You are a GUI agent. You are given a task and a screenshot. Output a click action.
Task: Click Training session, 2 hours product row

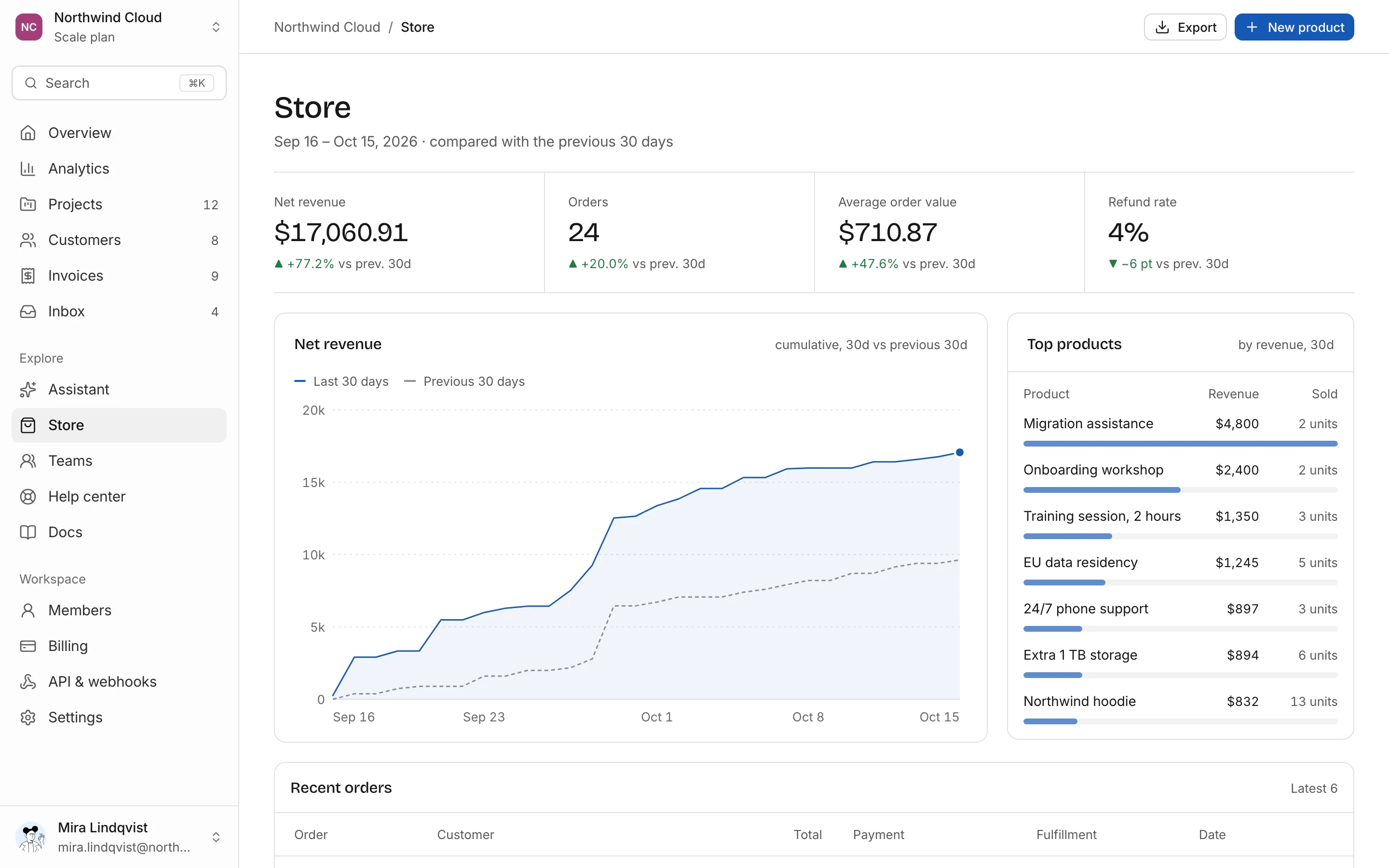pyautogui.click(x=1180, y=523)
